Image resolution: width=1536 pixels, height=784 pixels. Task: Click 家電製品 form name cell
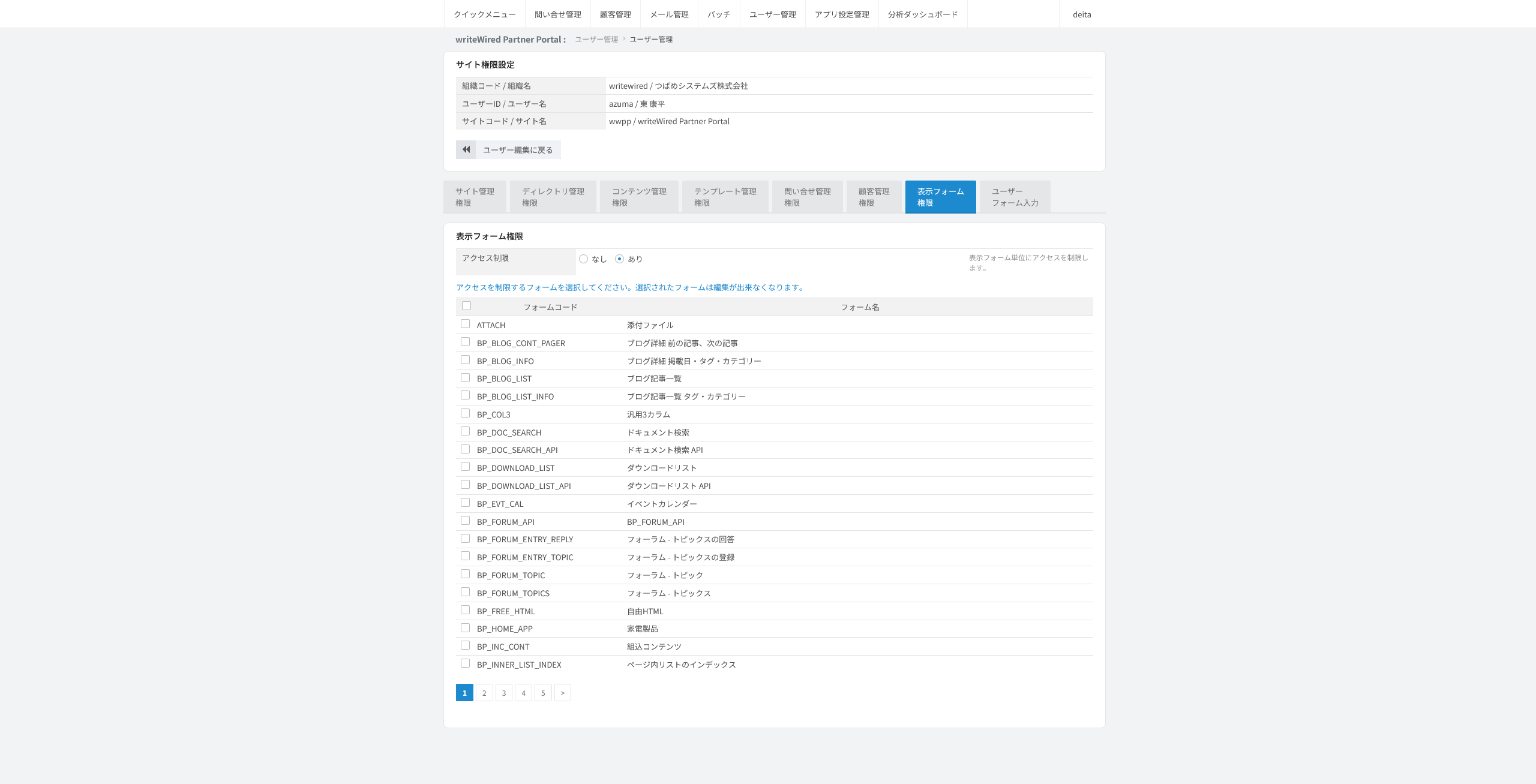point(643,629)
